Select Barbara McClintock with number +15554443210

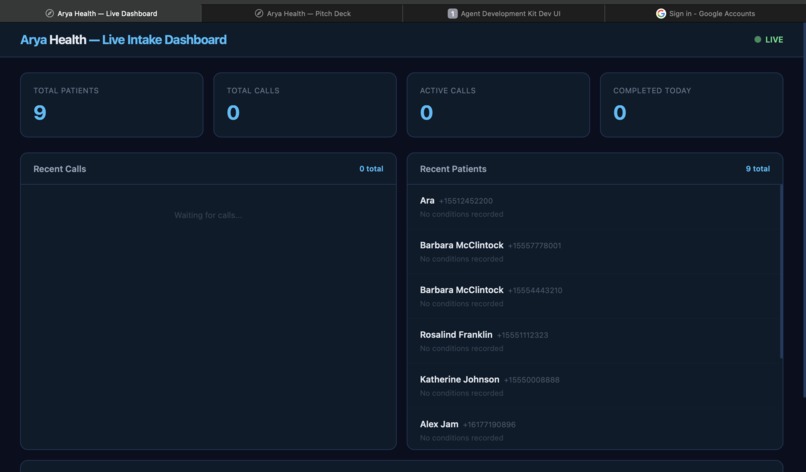pos(593,296)
